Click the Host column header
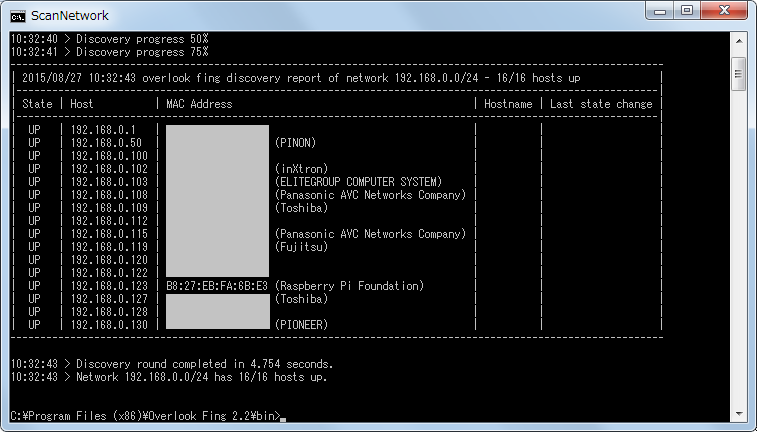 pyautogui.click(x=82, y=104)
